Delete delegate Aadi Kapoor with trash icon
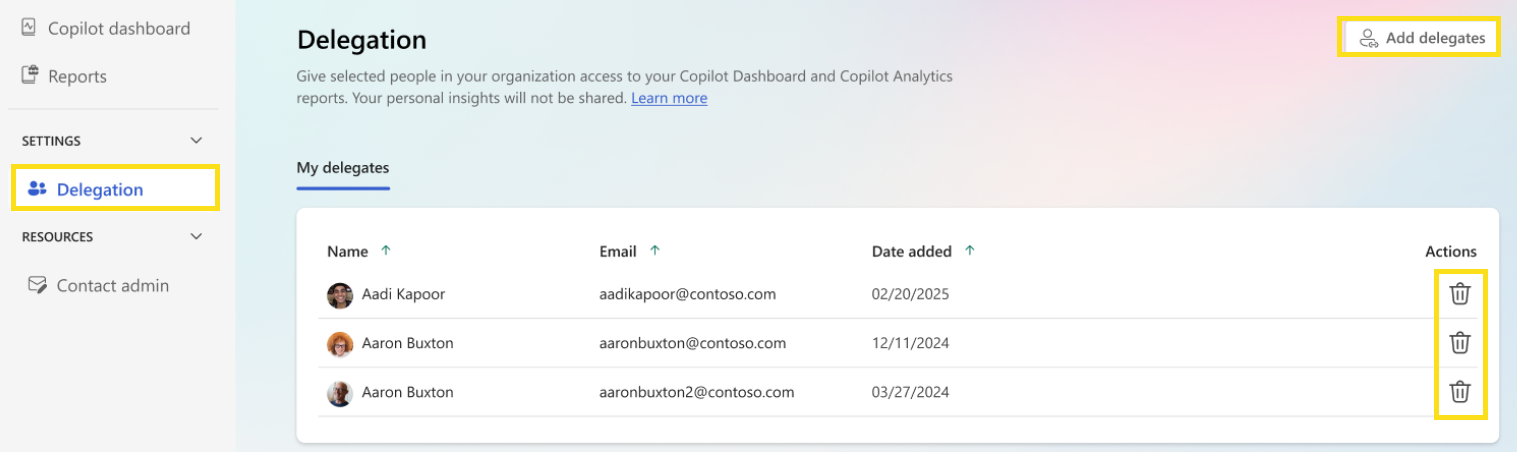The height and width of the screenshot is (452, 1517). pos(1460,294)
